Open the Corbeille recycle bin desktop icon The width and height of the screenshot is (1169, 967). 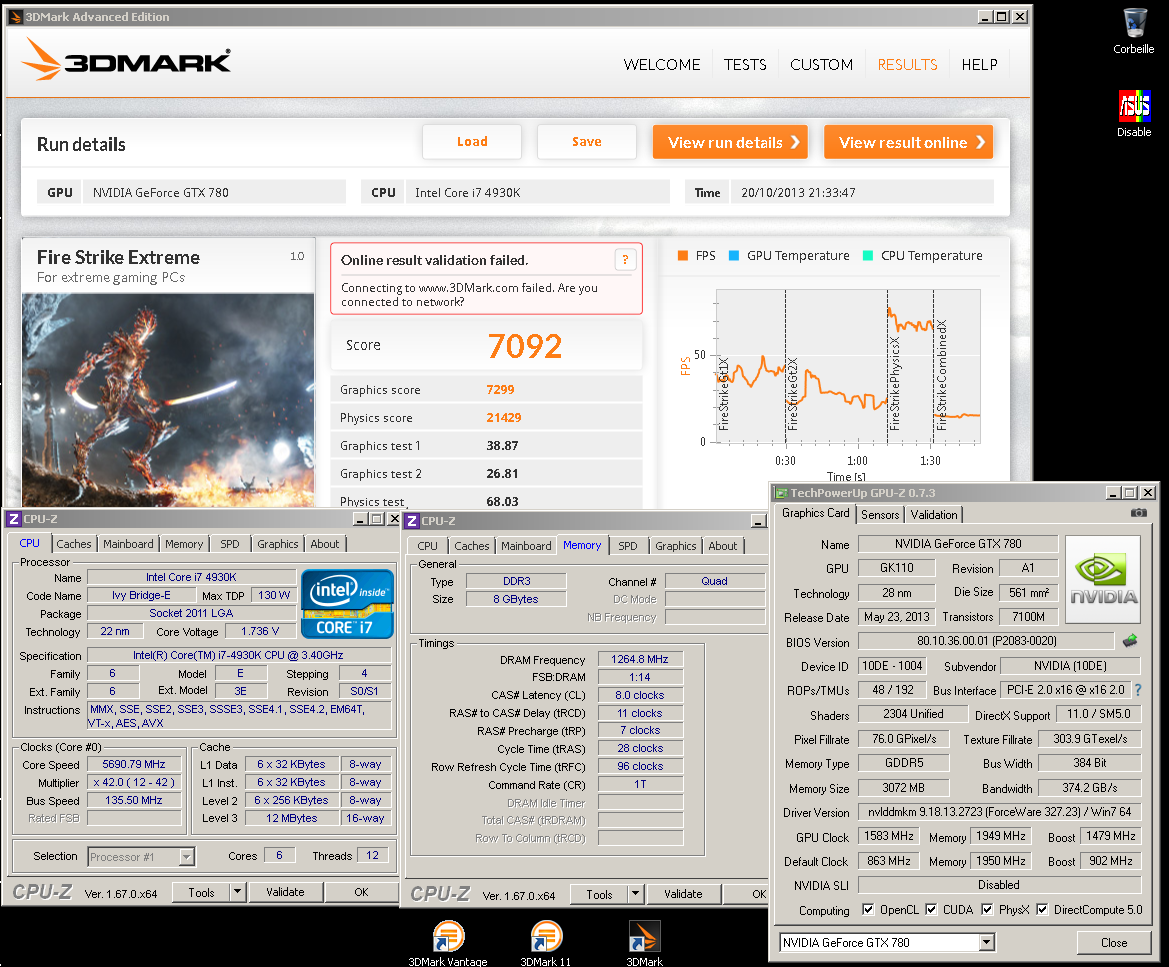pos(1134,31)
